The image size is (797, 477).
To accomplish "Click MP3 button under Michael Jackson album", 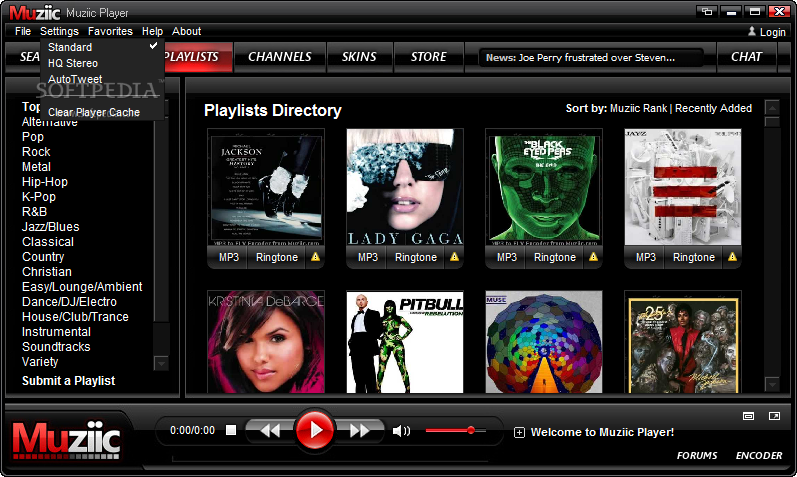I will click(x=229, y=257).
